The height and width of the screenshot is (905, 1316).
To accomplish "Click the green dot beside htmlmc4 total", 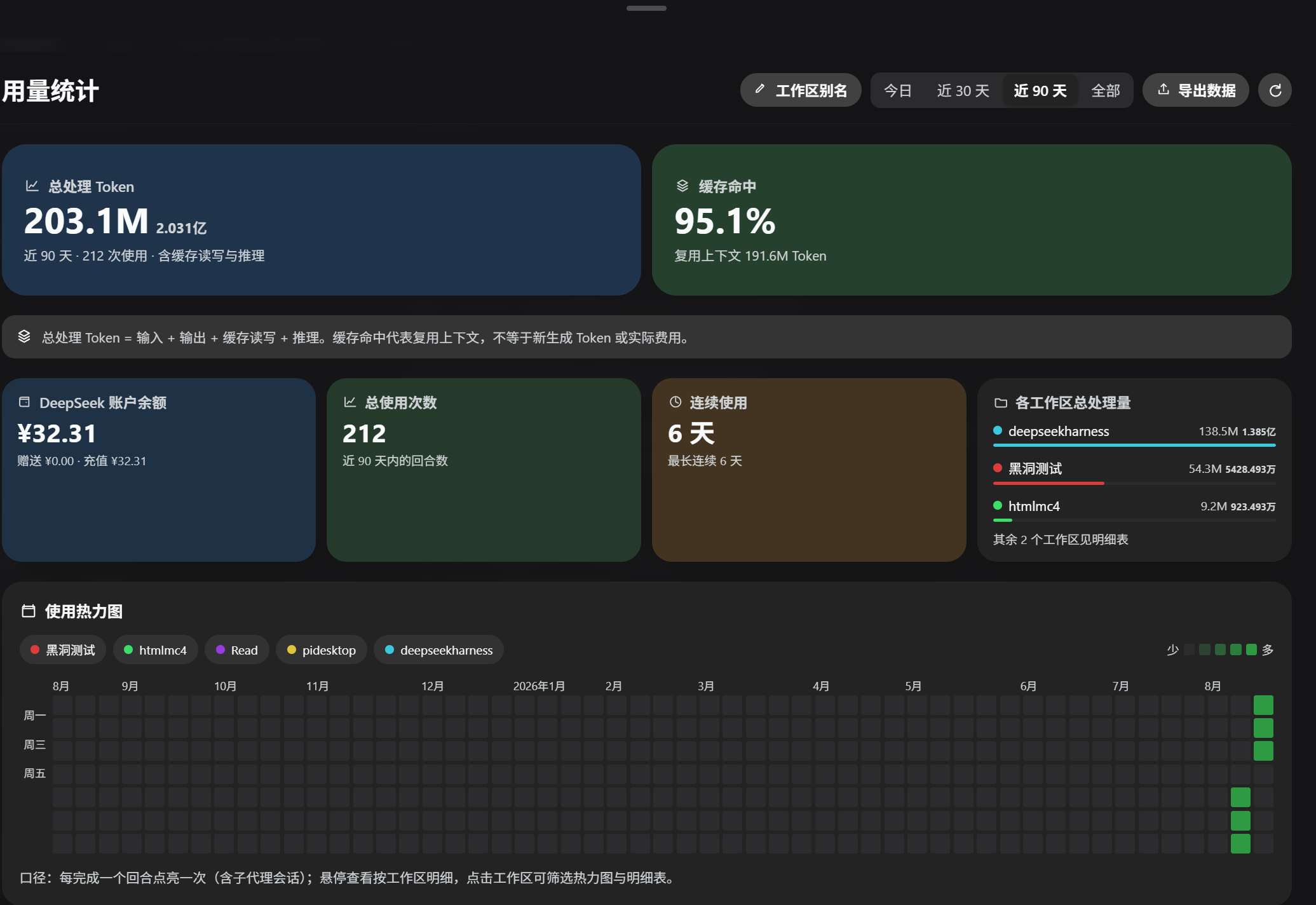I will [x=998, y=505].
